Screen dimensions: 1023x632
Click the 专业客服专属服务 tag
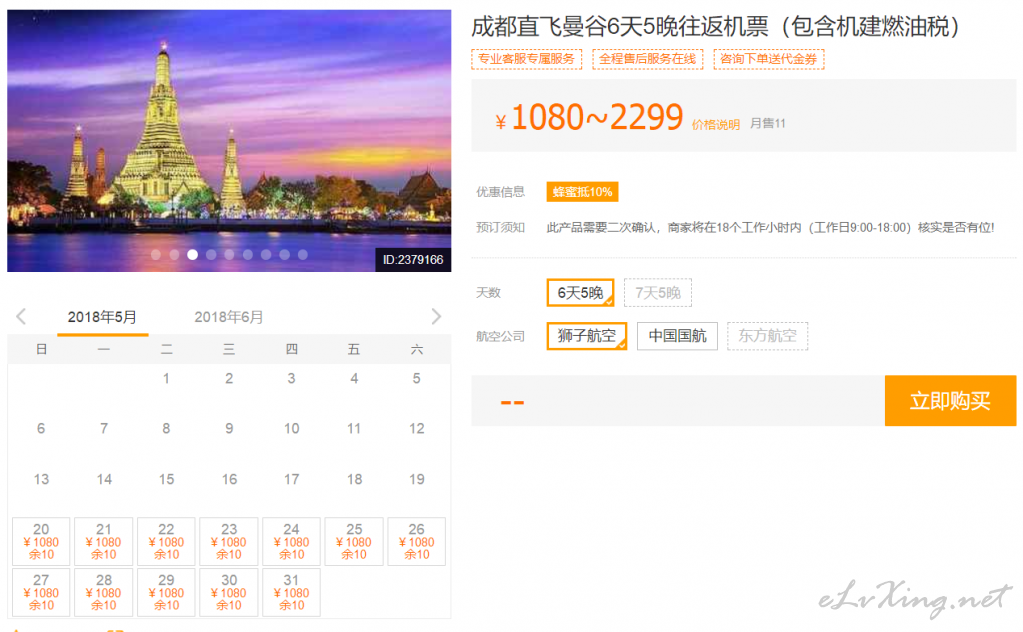[x=527, y=59]
